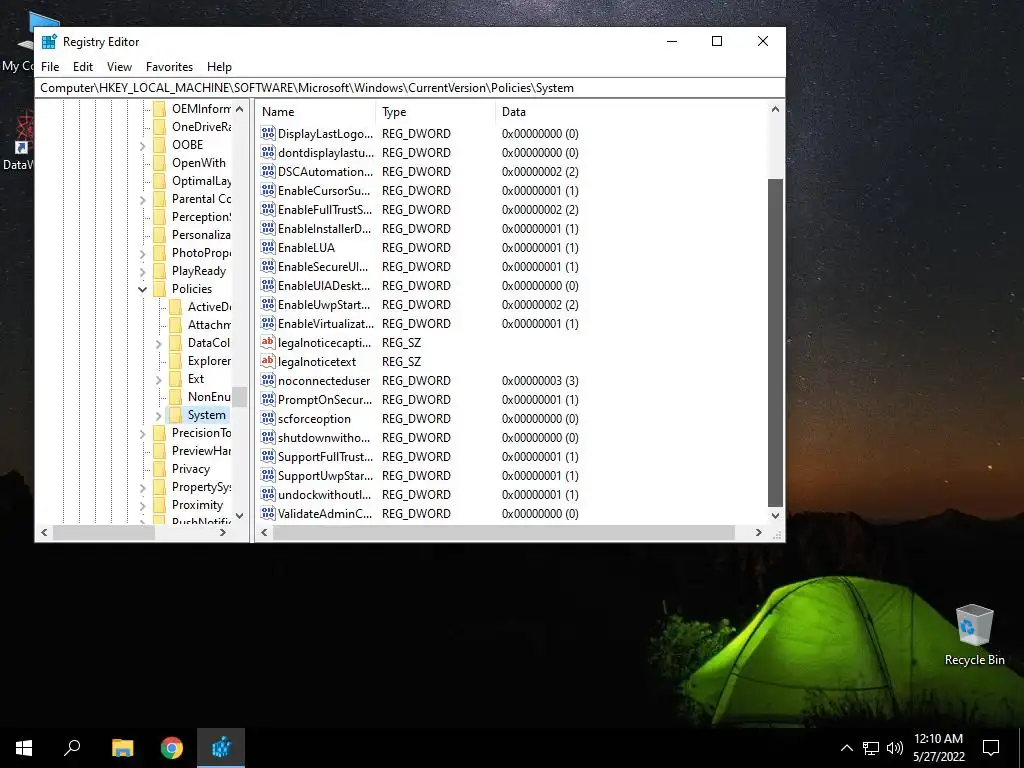Image resolution: width=1024 pixels, height=768 pixels.
Task: Click the Registry Editor taskbar icon
Action: (221, 748)
